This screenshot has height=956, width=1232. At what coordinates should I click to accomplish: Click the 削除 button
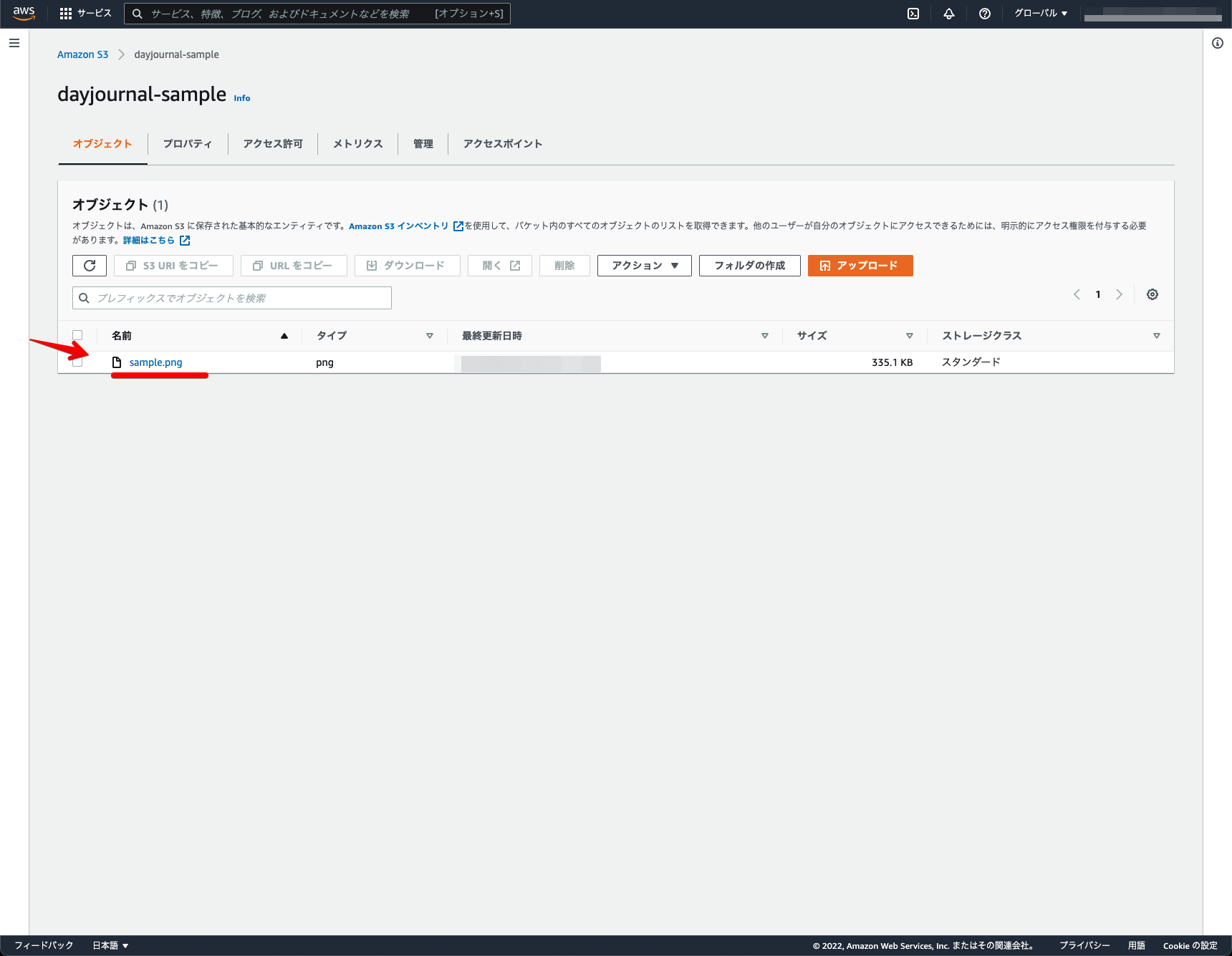[x=564, y=266]
